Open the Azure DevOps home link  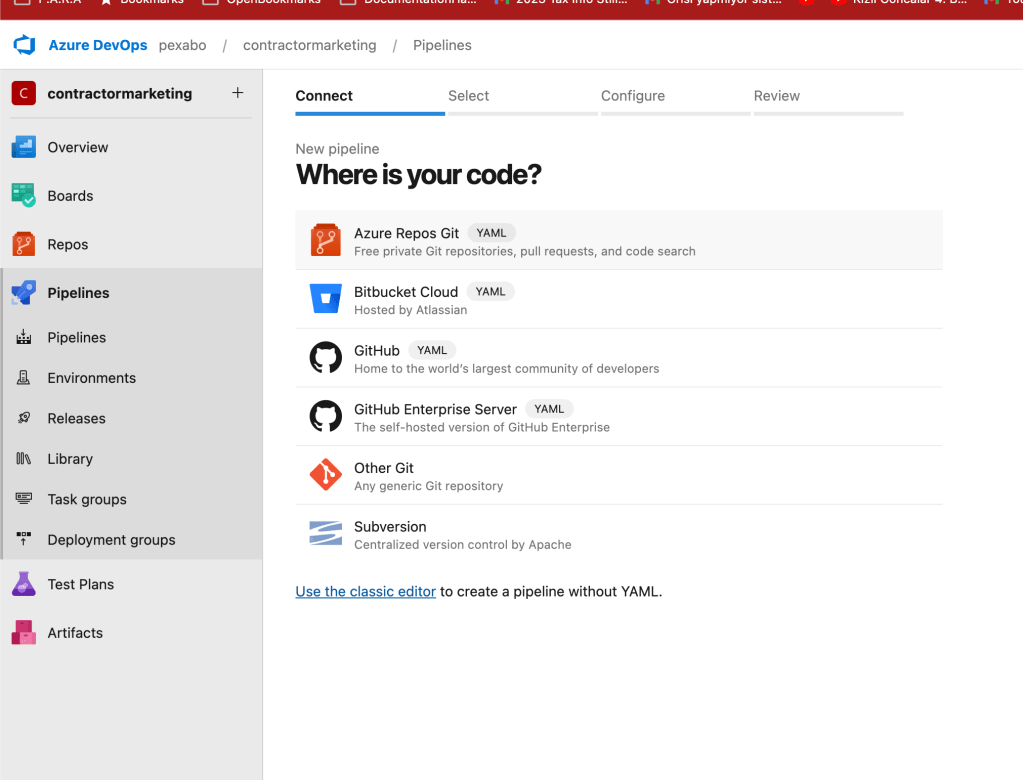coord(98,45)
